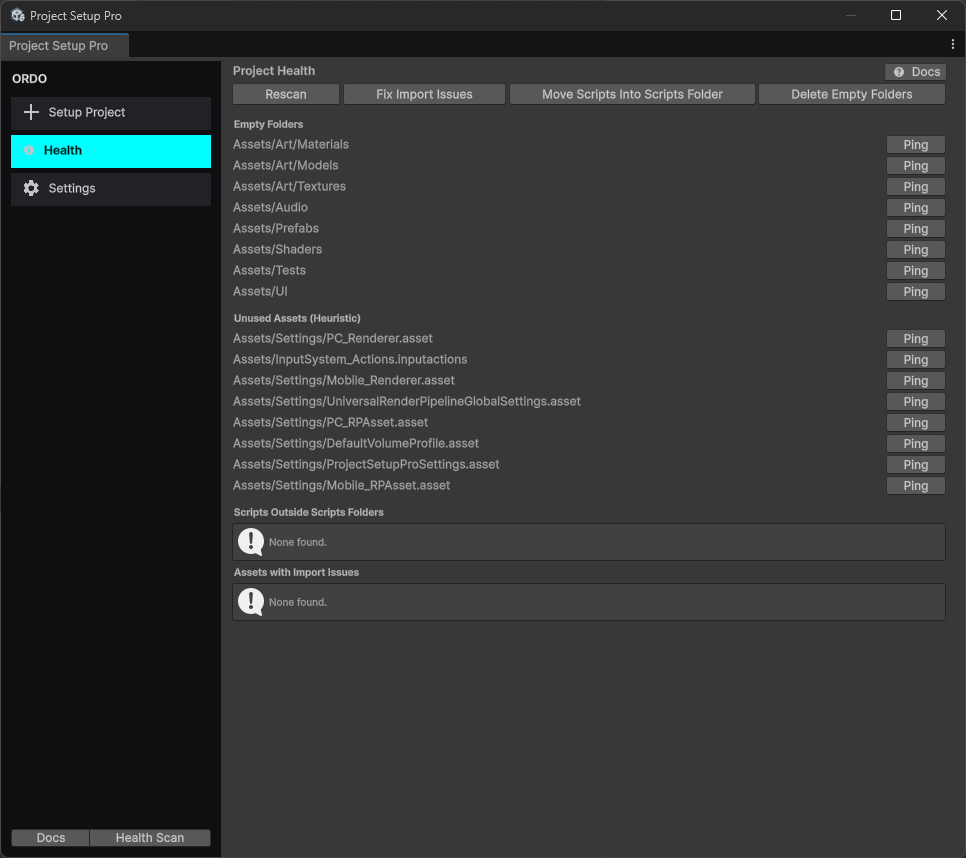Click the Assets/UI path text
This screenshot has width=966, height=858.
tap(260, 291)
